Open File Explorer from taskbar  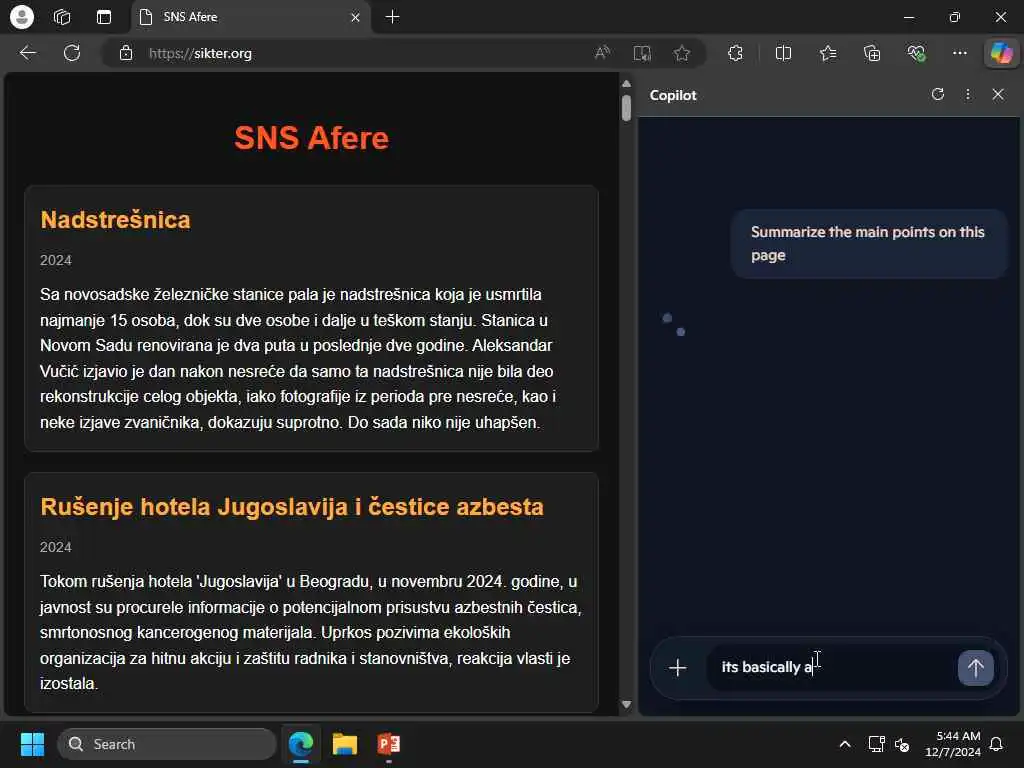coord(345,744)
